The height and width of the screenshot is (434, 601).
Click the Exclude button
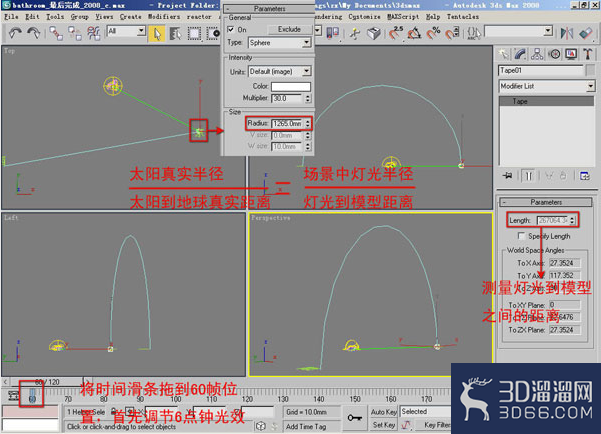click(x=289, y=29)
